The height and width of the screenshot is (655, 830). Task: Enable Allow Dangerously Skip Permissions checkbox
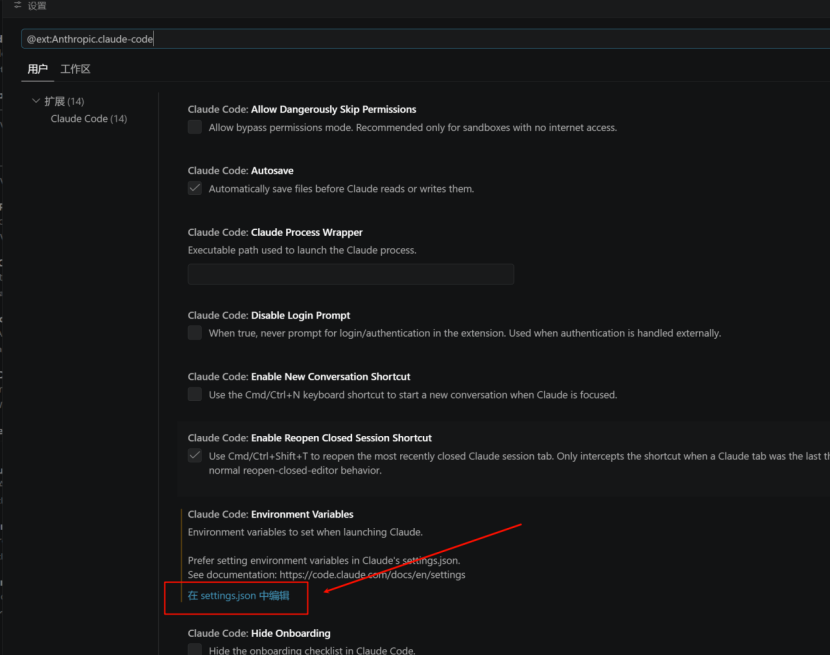click(x=195, y=127)
